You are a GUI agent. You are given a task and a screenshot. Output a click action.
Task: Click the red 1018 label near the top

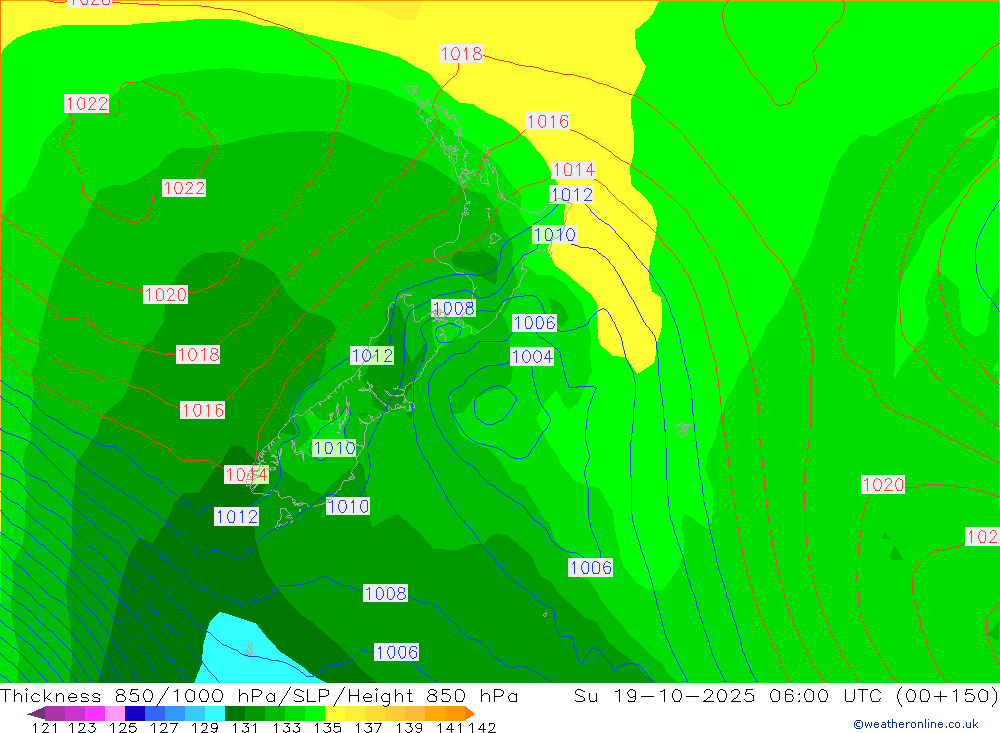point(461,54)
